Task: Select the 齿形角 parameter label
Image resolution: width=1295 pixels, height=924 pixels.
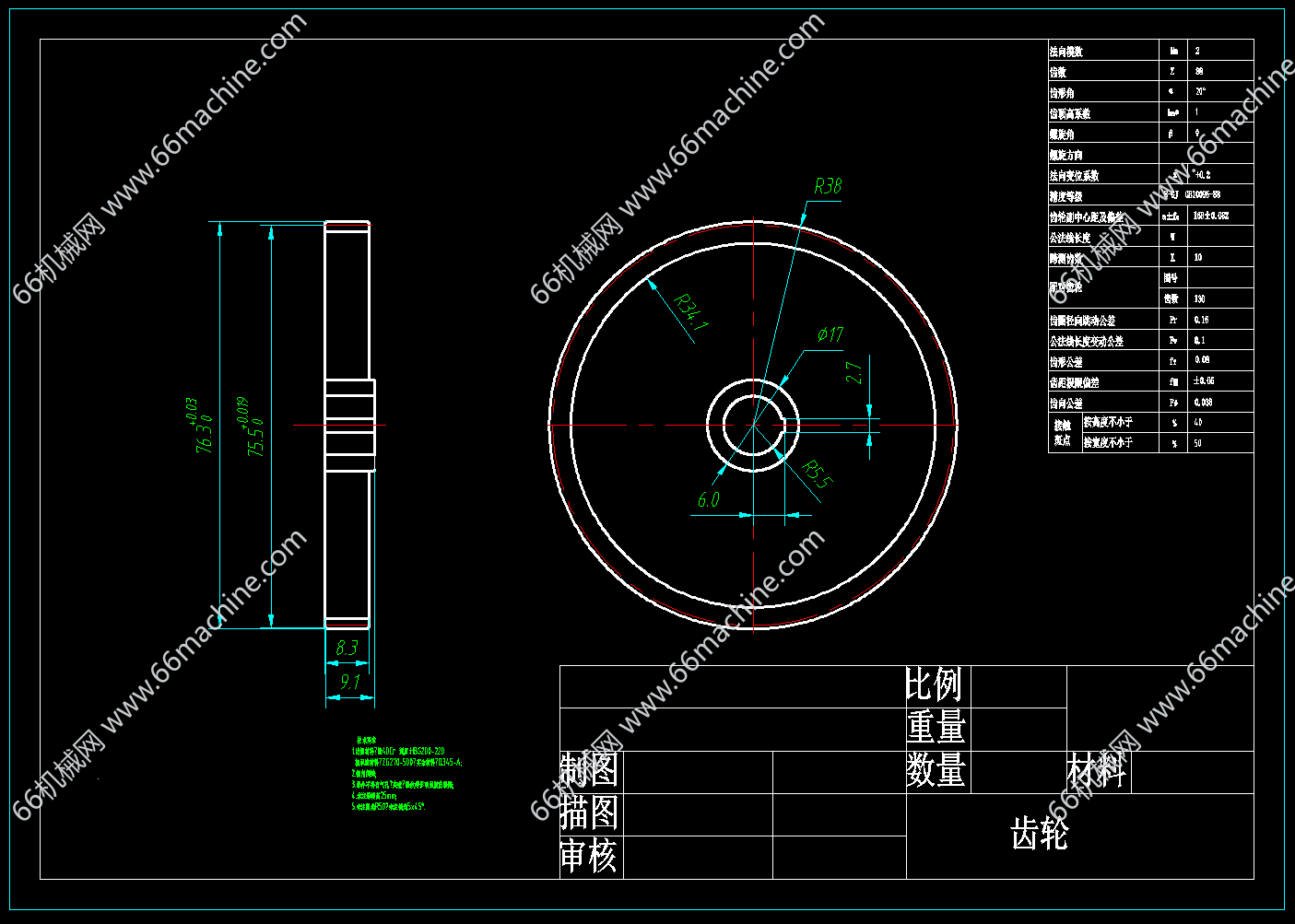Action: (x=1062, y=93)
